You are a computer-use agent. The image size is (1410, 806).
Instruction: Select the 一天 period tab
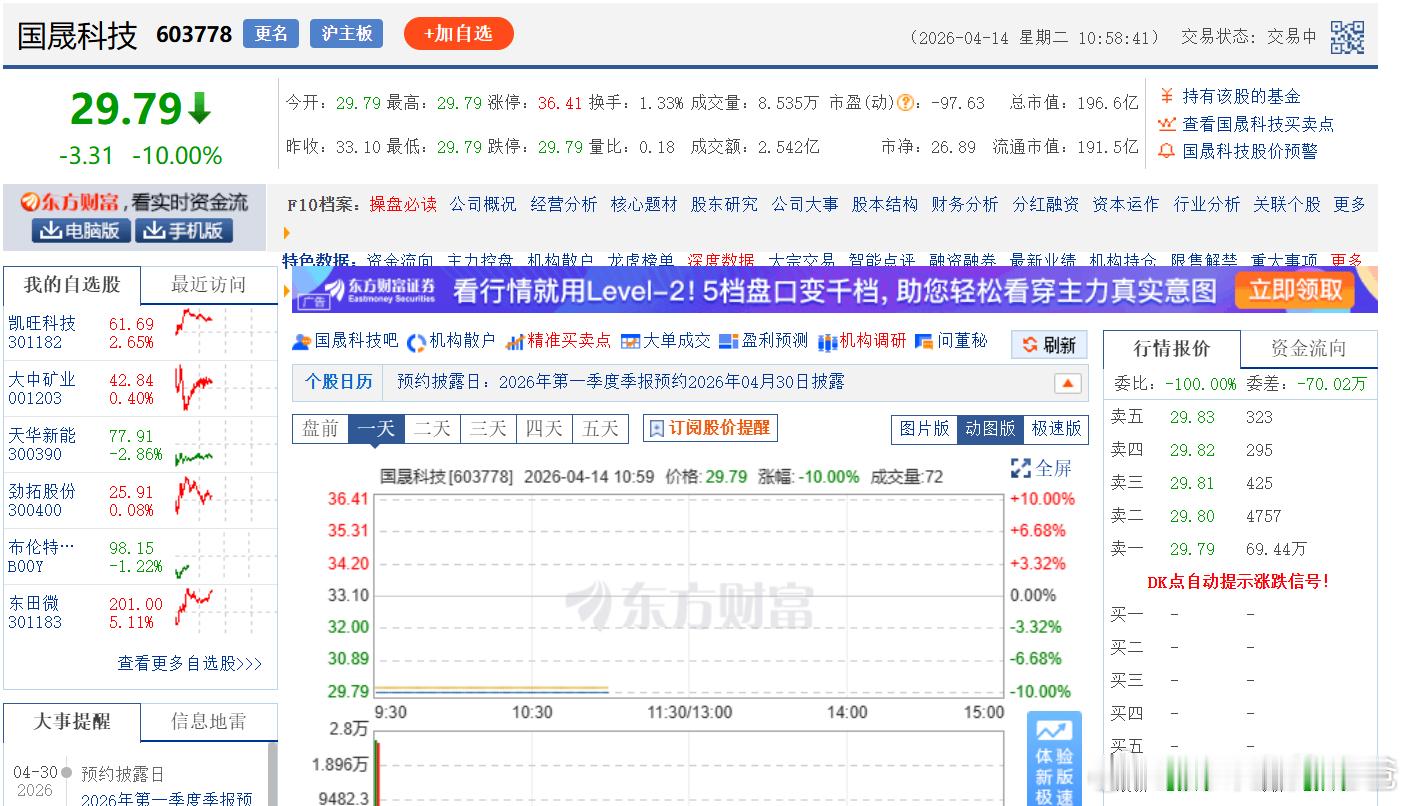pyautogui.click(x=376, y=429)
